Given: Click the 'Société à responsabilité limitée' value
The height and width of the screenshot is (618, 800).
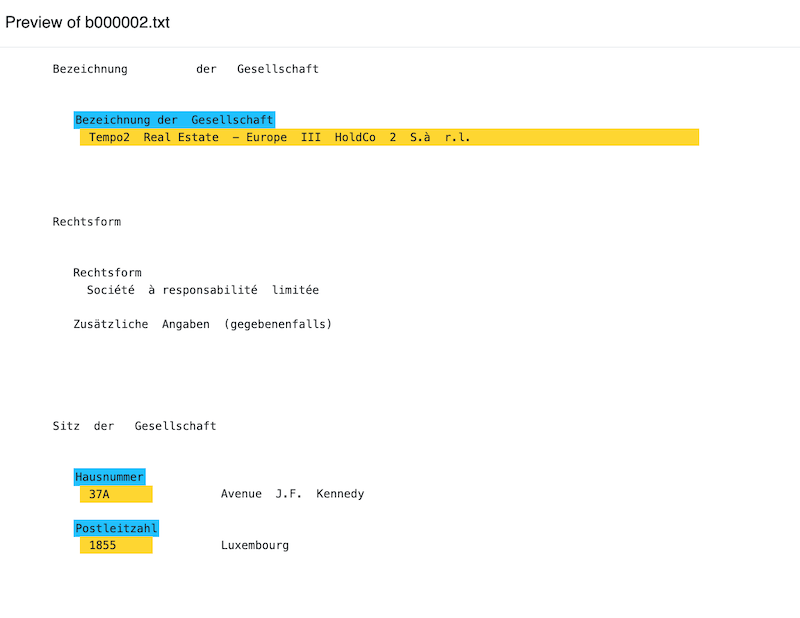Looking at the screenshot, I should 202,290.
